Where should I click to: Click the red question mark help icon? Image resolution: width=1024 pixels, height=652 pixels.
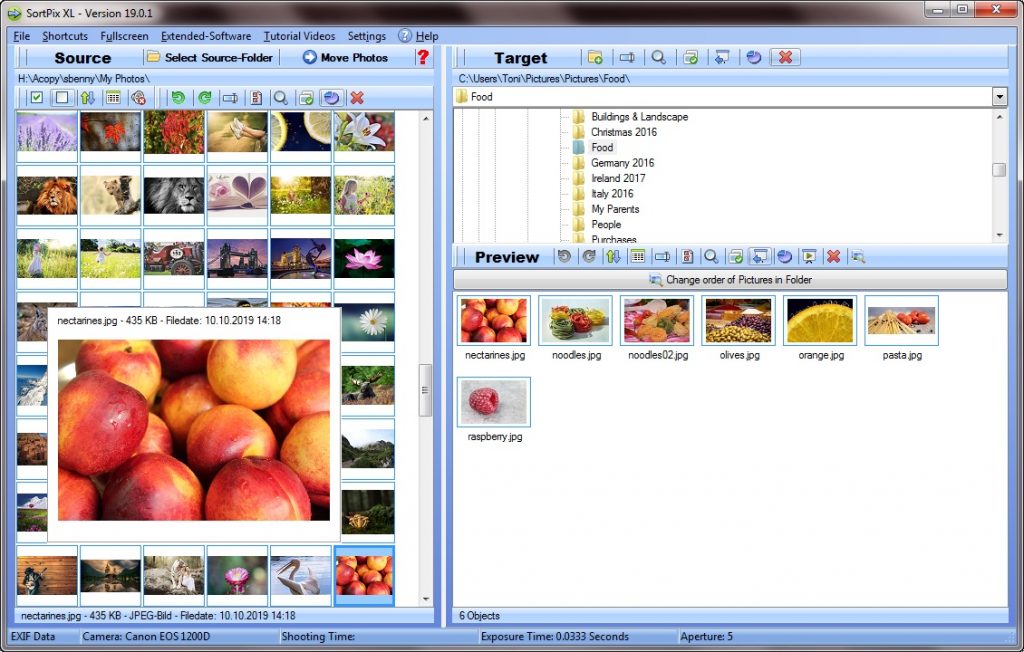pos(423,57)
